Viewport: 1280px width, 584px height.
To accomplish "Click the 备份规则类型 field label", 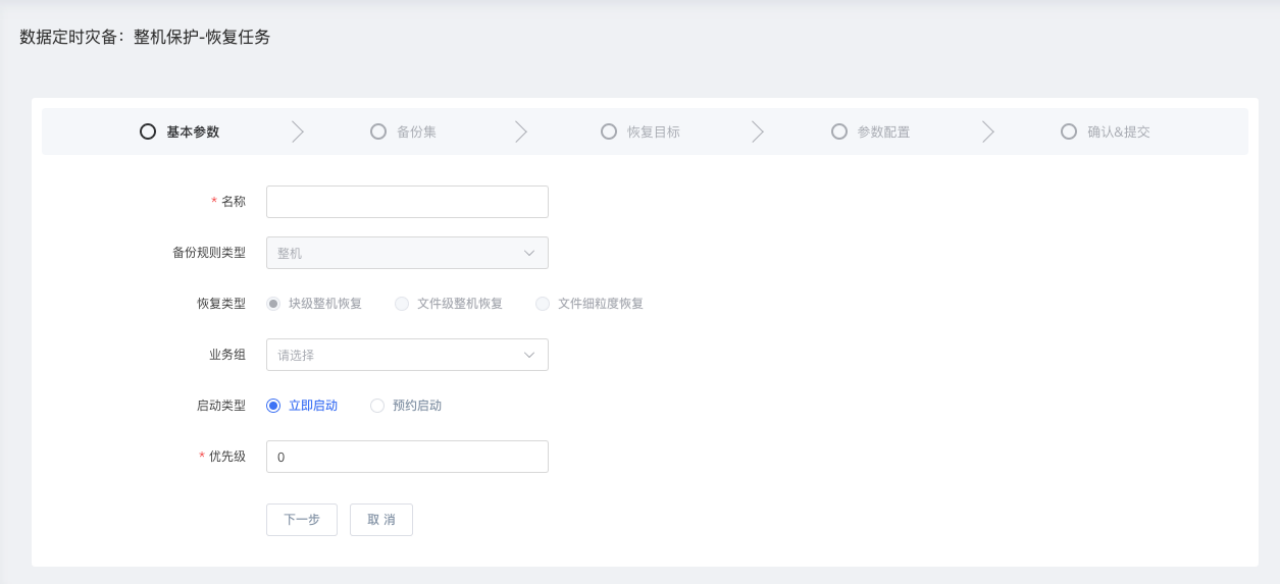I will [209, 253].
